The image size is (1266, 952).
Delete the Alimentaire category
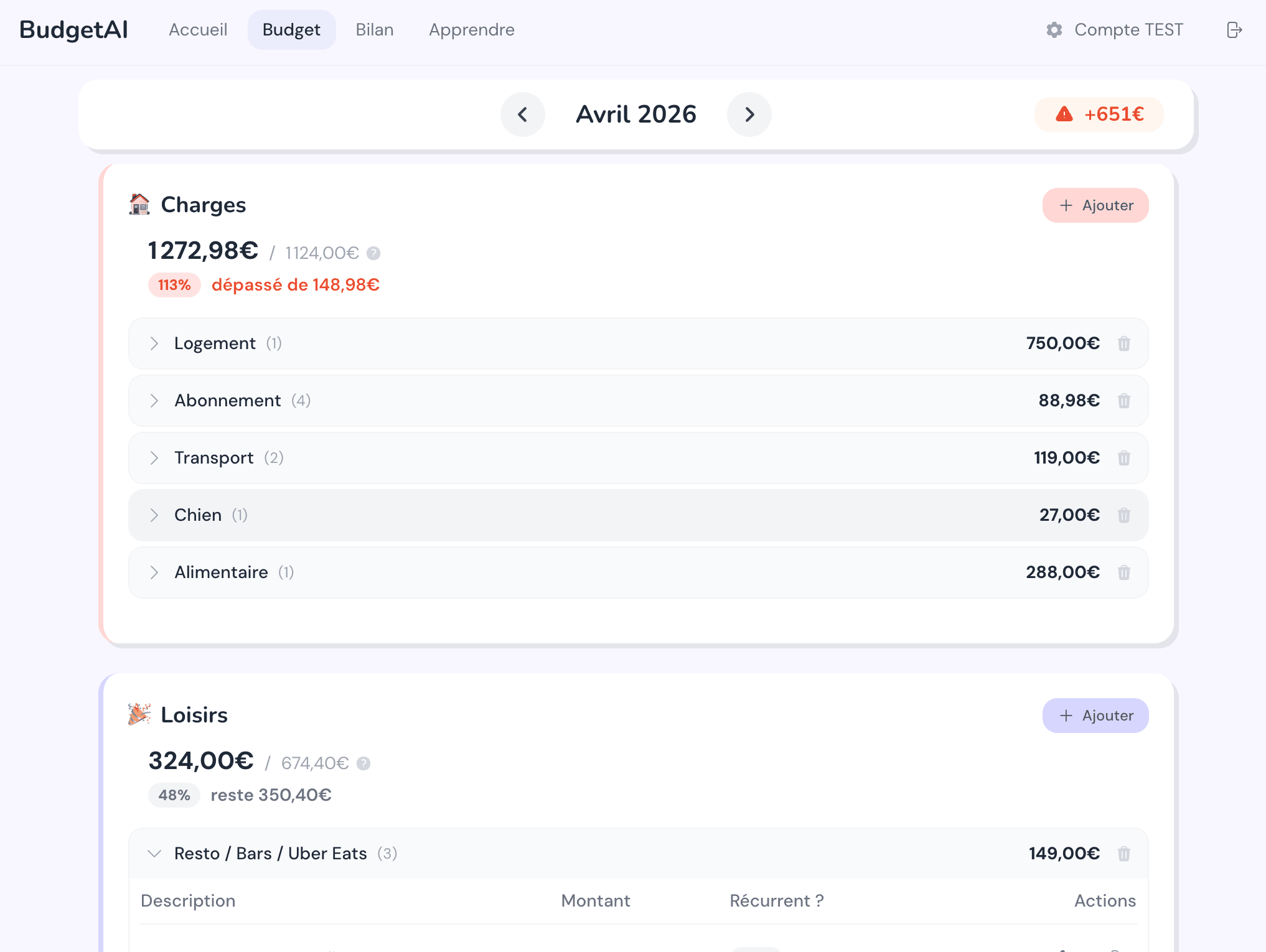[x=1123, y=572]
